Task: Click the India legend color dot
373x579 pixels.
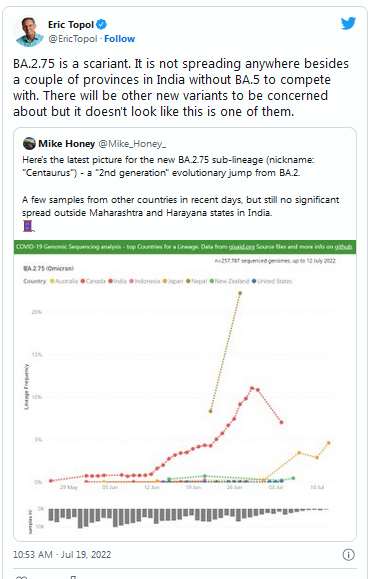Action: point(110,281)
